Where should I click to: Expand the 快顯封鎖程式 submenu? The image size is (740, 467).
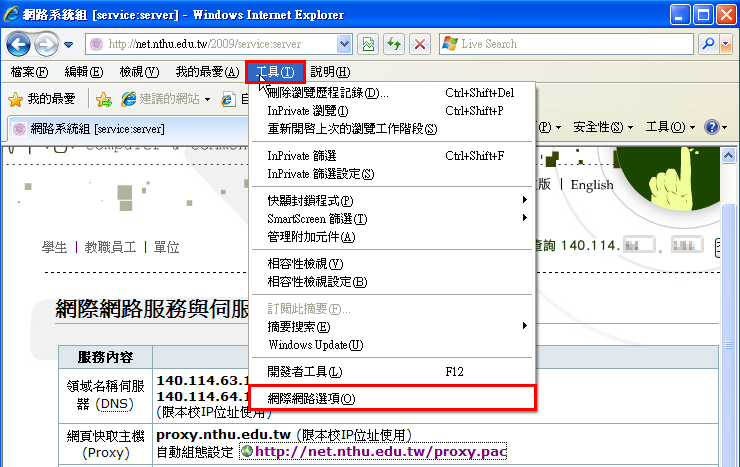tap(390, 201)
